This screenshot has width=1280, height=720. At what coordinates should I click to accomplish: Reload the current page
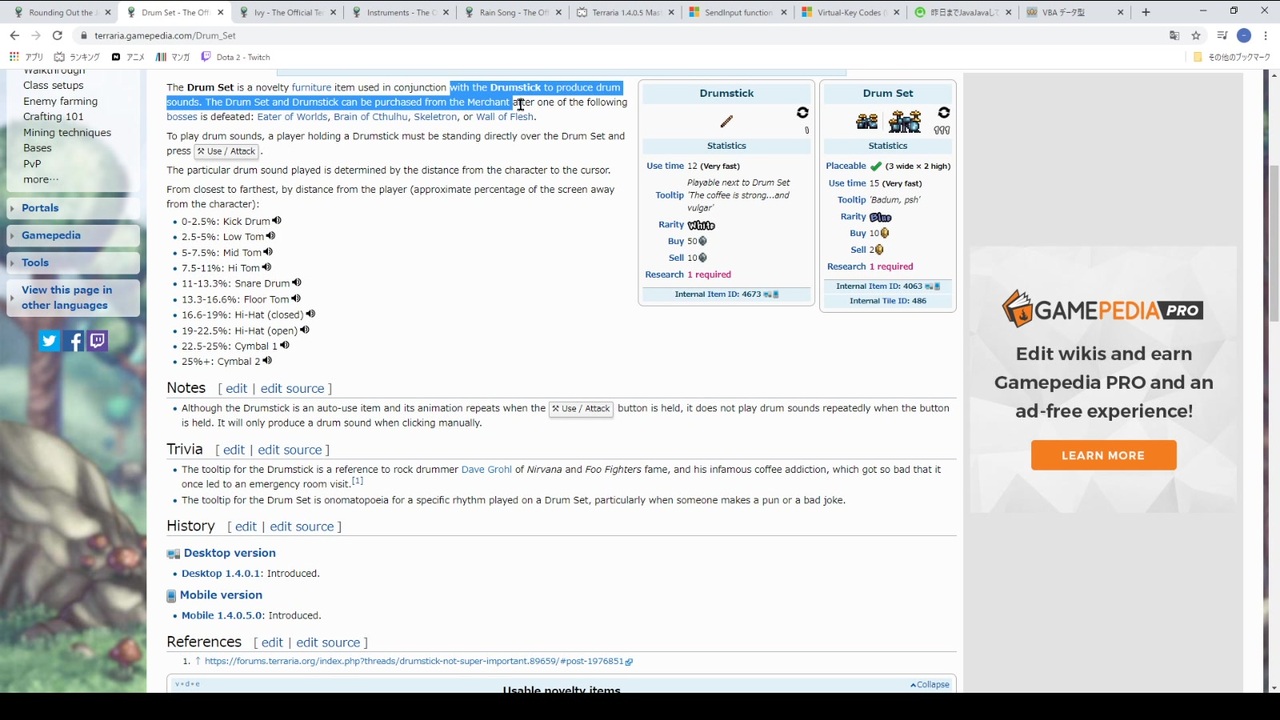57,35
